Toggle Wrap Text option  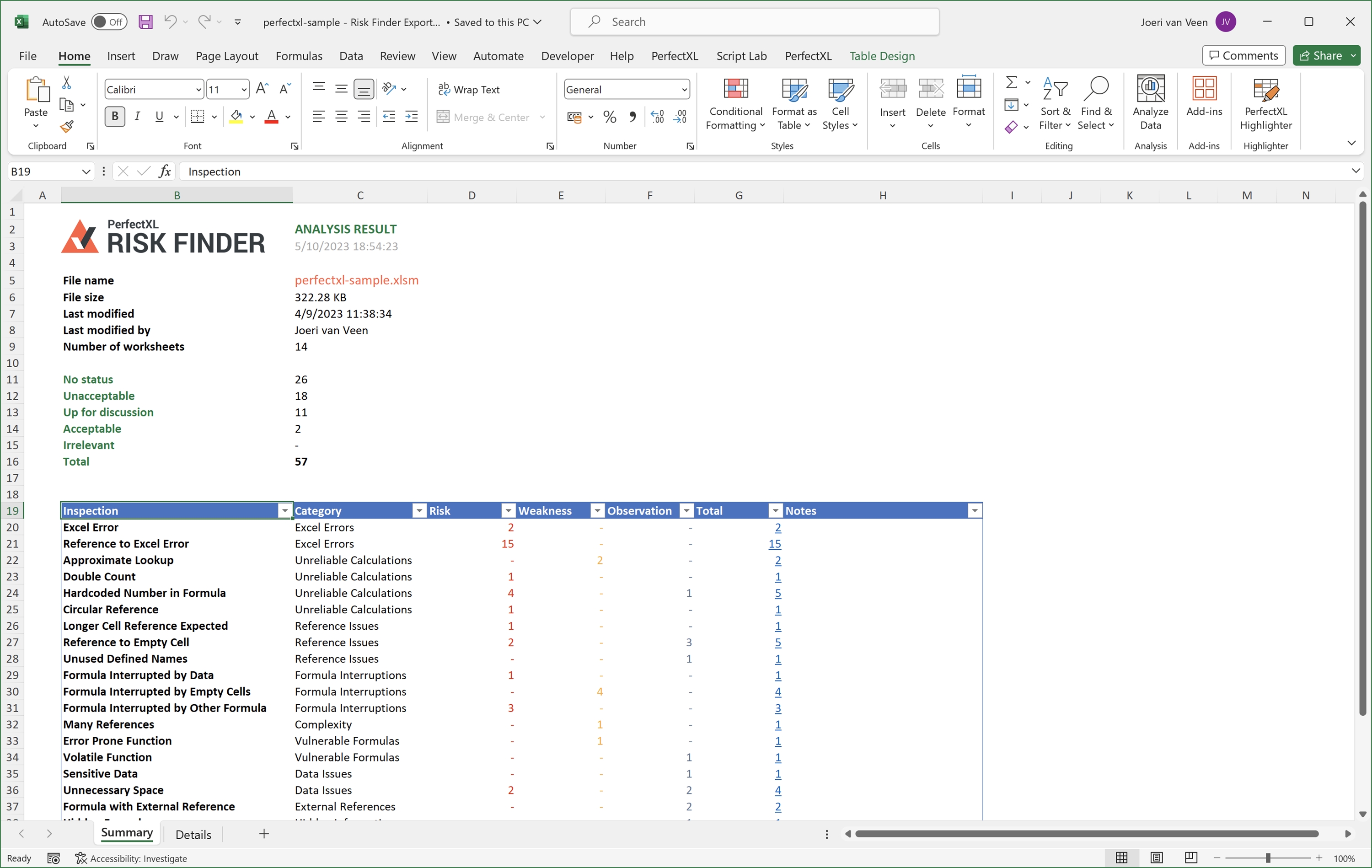[x=469, y=90]
